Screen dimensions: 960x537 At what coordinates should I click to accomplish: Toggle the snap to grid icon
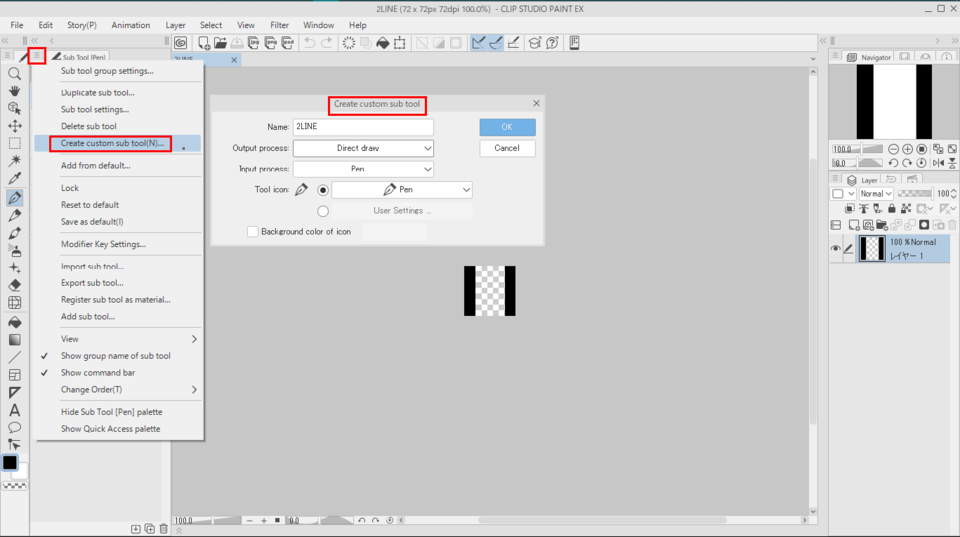[513, 43]
